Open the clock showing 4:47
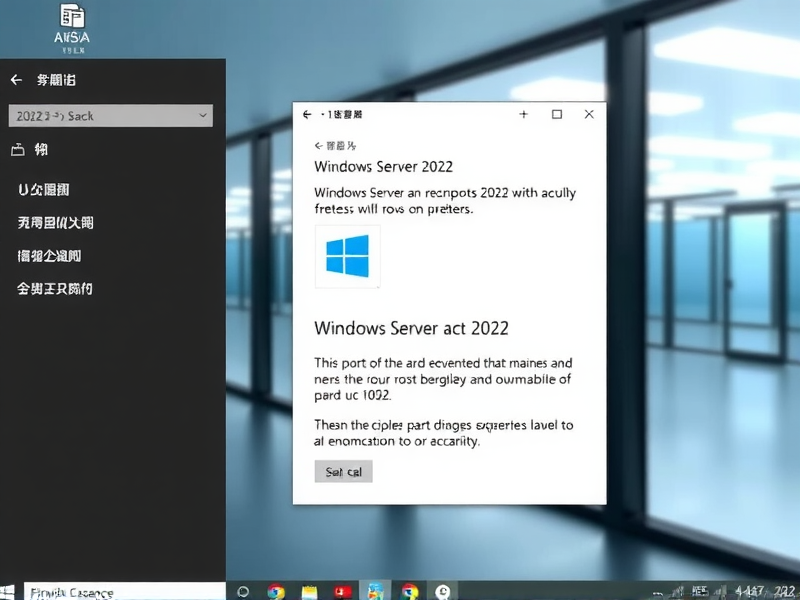The width and height of the screenshot is (800, 600). 750,588
